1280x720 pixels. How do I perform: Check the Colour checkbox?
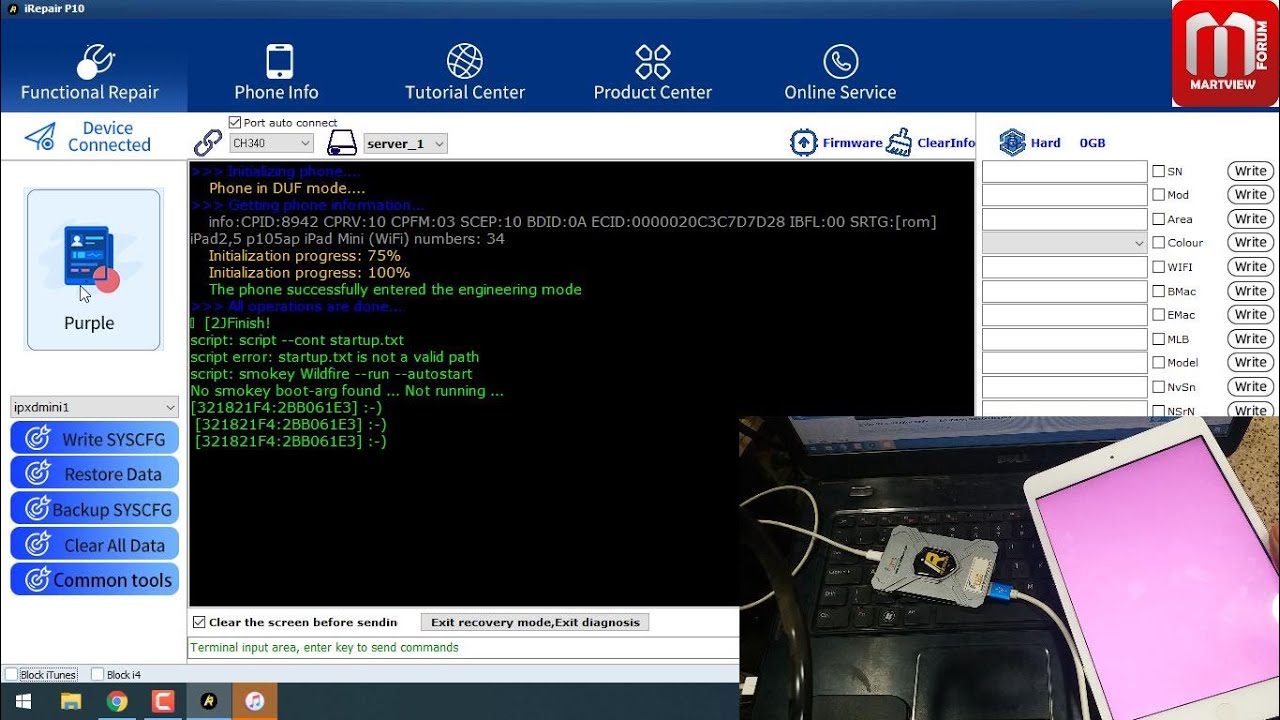point(1158,243)
